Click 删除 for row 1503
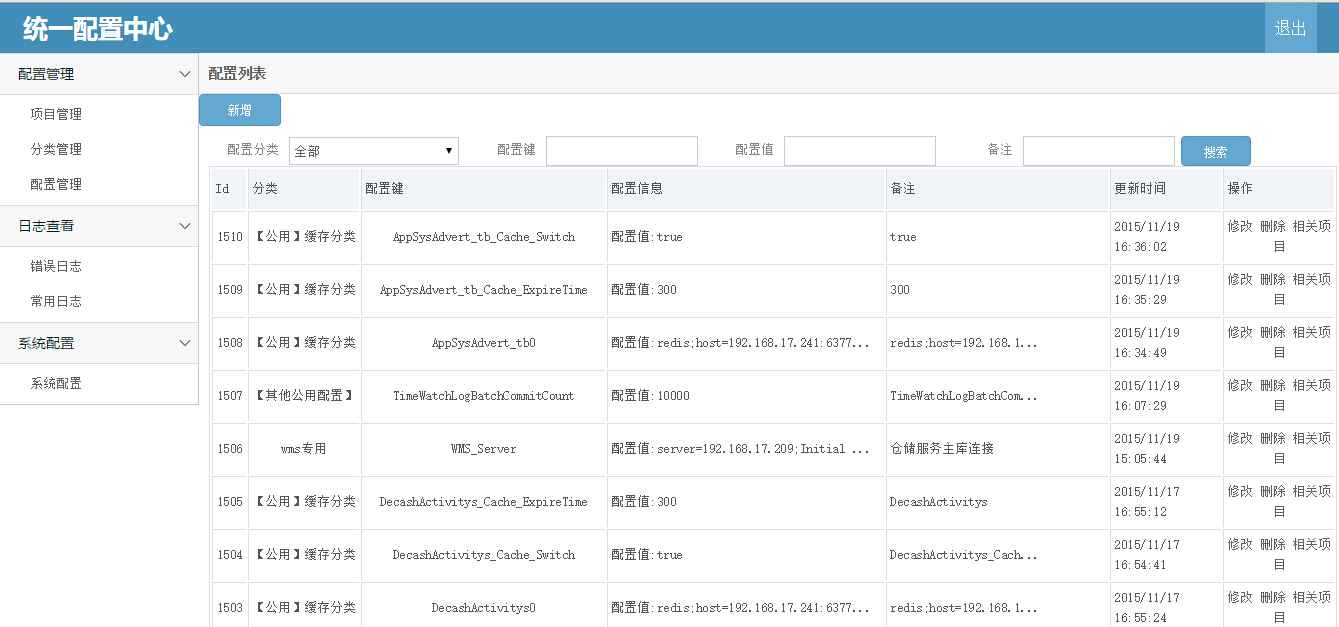This screenshot has width=1339, height=627. (1273, 597)
